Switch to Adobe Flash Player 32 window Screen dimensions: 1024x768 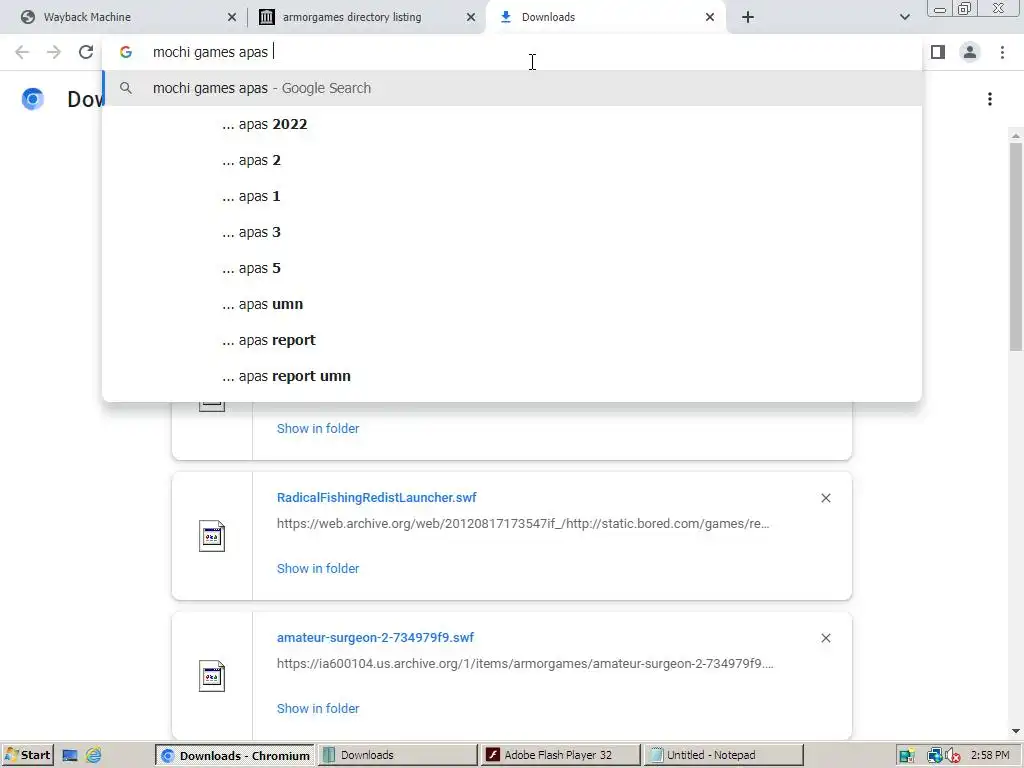[560, 755]
